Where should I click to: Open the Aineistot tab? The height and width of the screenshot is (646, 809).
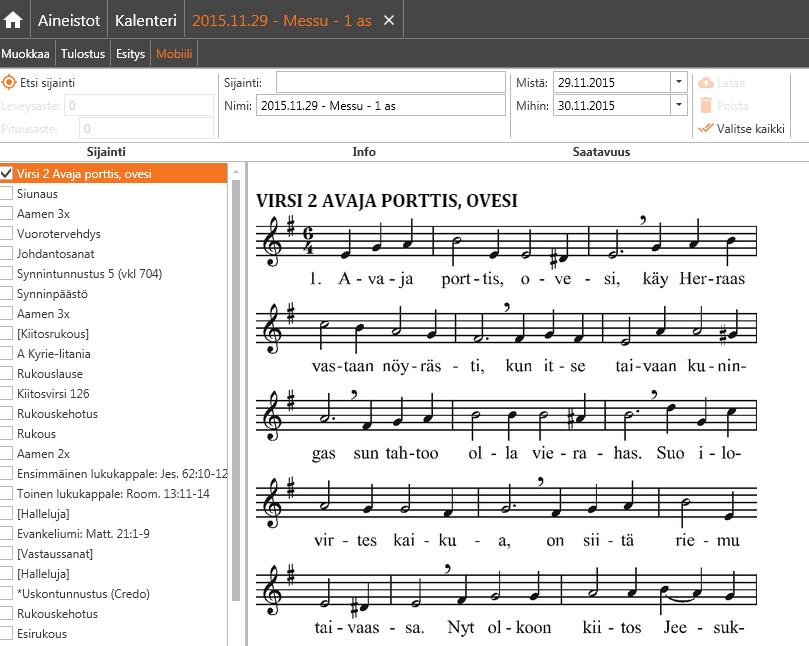coord(69,20)
